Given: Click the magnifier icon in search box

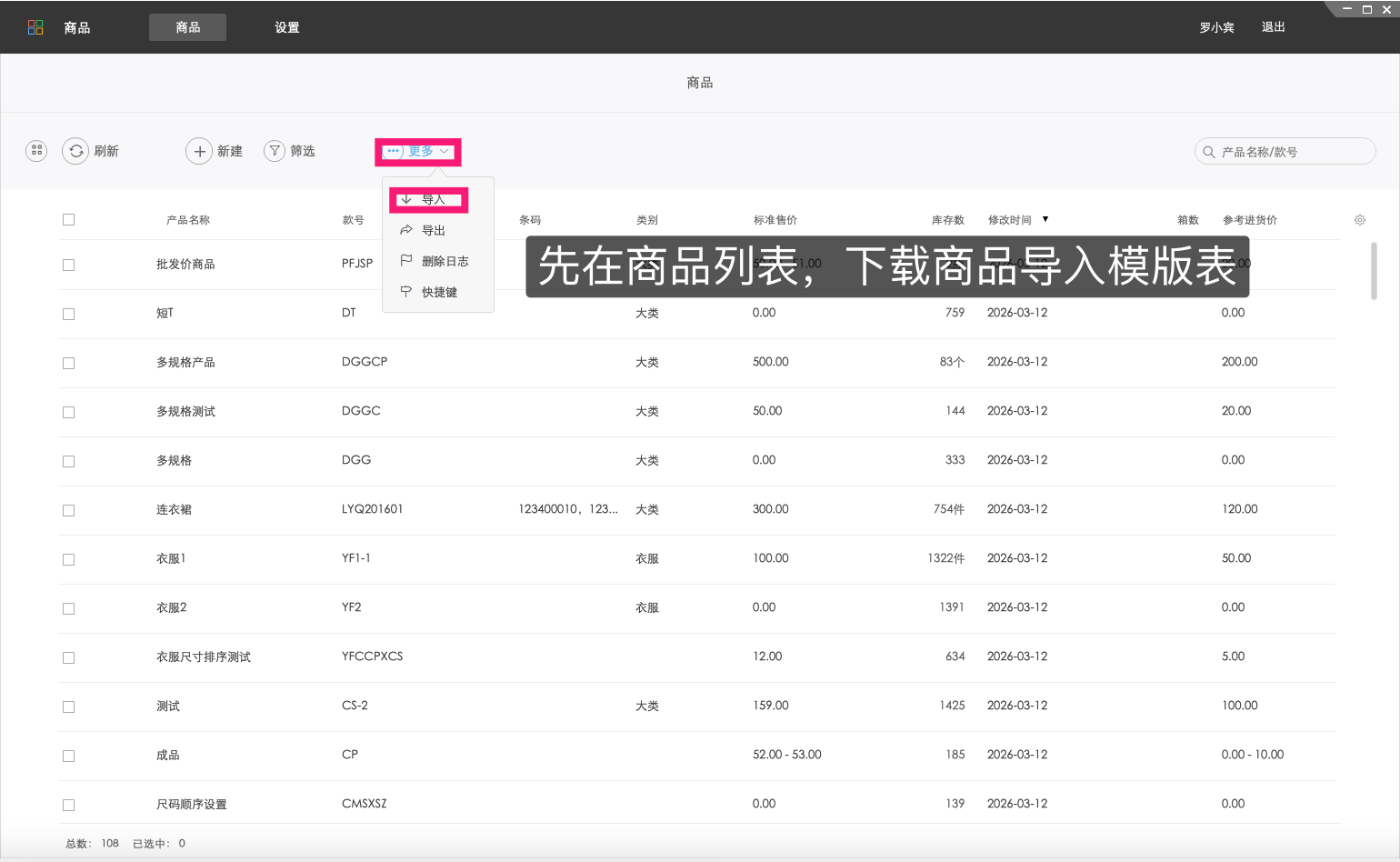Looking at the screenshot, I should tap(1208, 151).
